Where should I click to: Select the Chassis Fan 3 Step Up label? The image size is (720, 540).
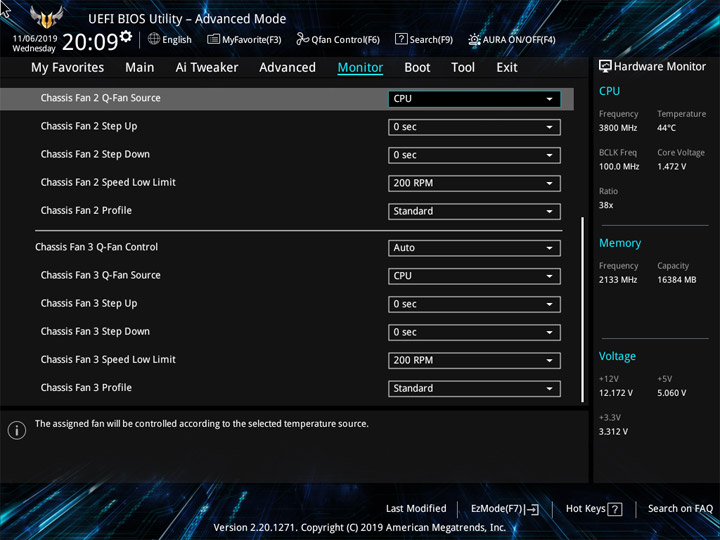pos(89,303)
